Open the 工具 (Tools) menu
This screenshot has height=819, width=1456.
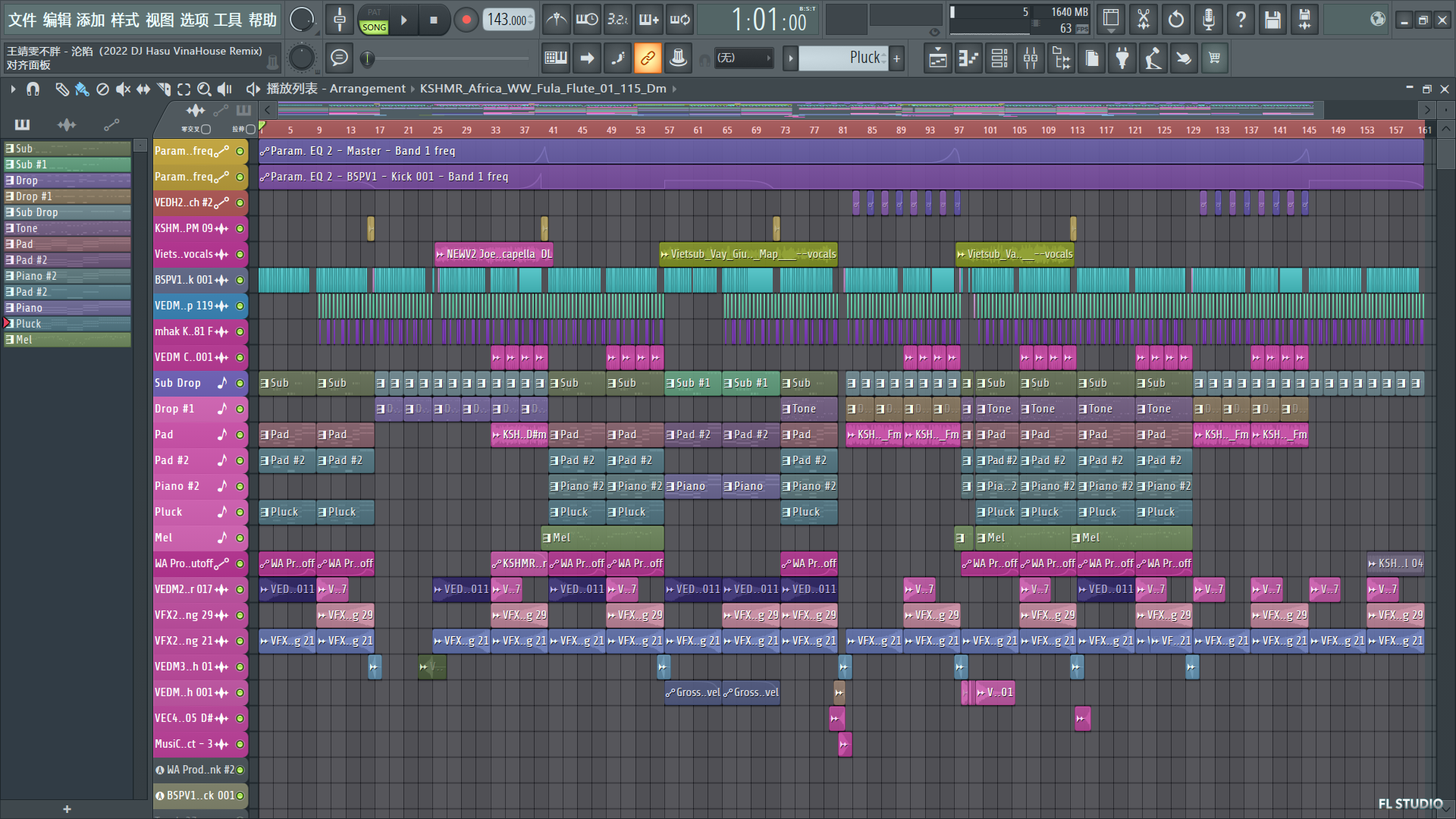pyautogui.click(x=227, y=20)
